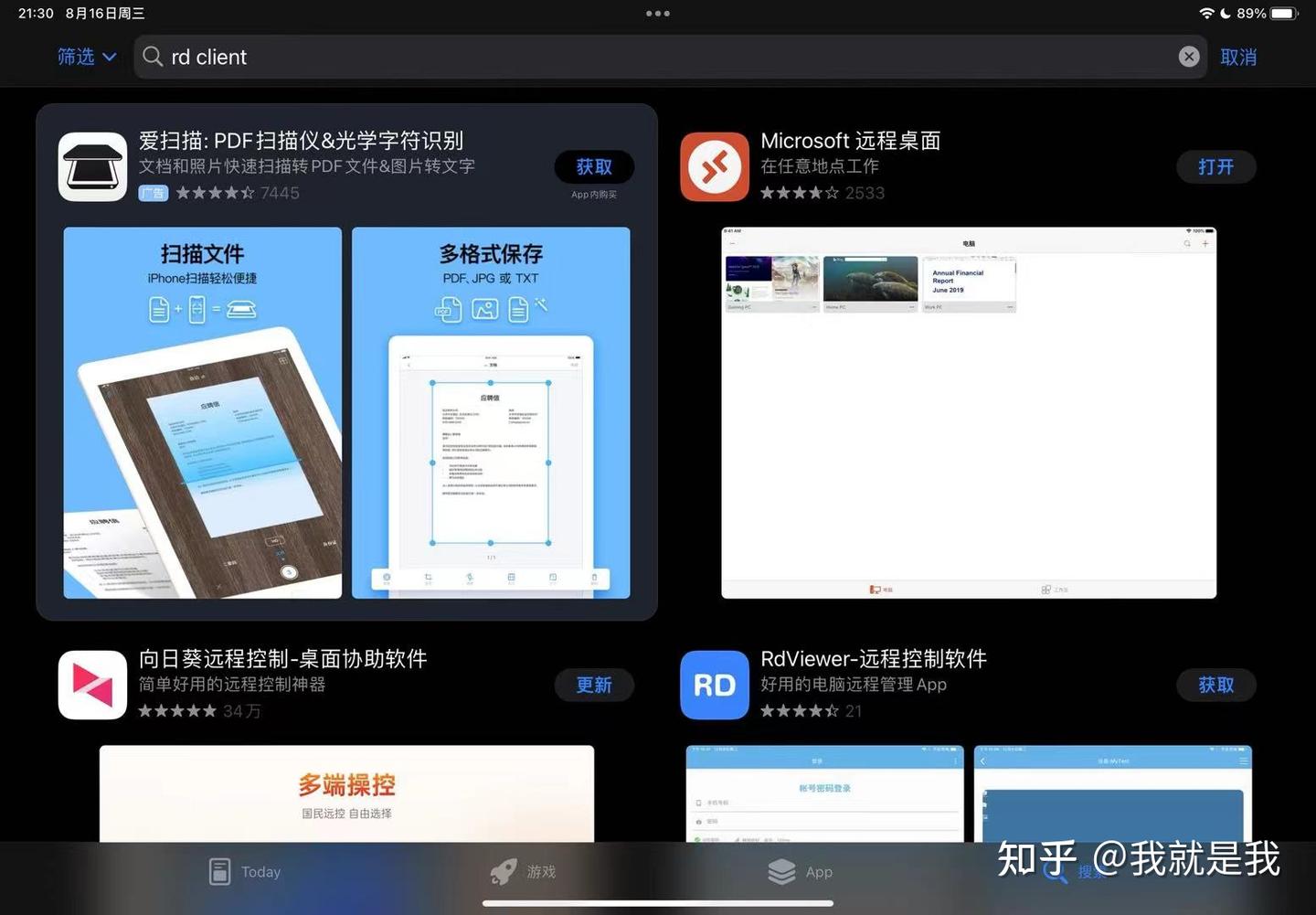Image resolution: width=1316 pixels, height=915 pixels.
Task: Open the 筛选 filter dropdown
Action: [x=85, y=57]
